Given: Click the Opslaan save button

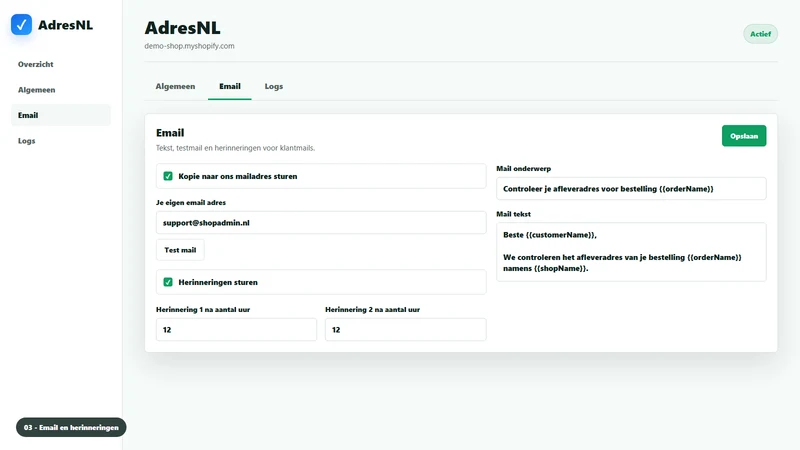Looking at the screenshot, I should [744, 136].
